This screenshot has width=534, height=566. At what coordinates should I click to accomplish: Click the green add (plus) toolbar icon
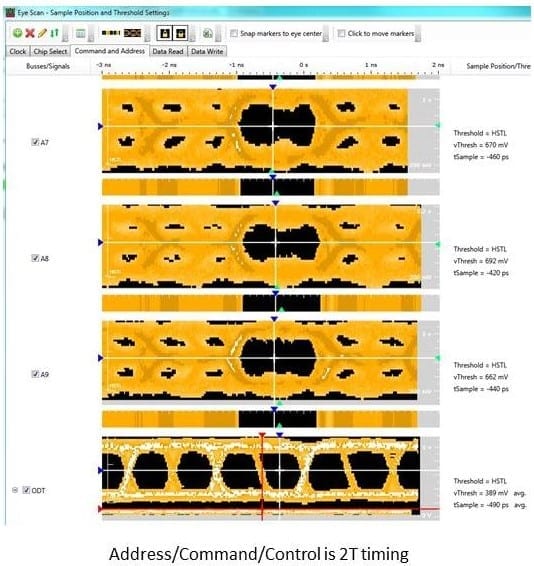pyautogui.click(x=17, y=33)
